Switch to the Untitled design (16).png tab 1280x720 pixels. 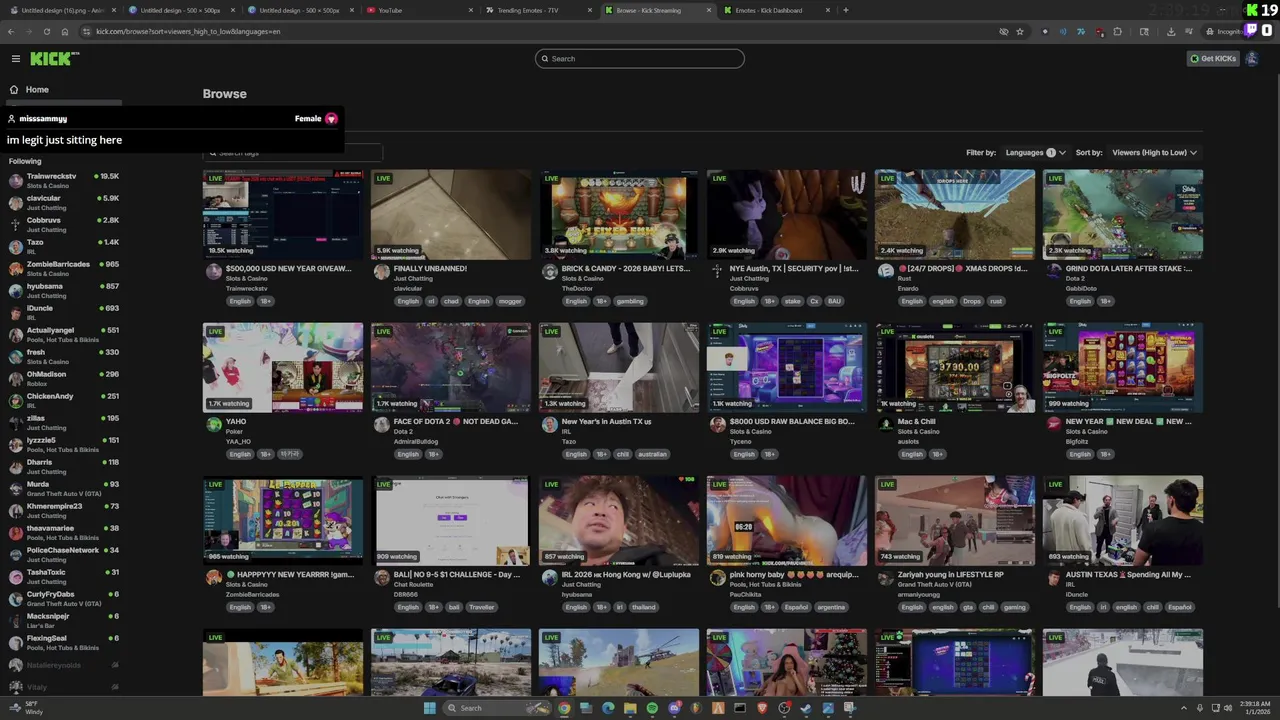62,10
